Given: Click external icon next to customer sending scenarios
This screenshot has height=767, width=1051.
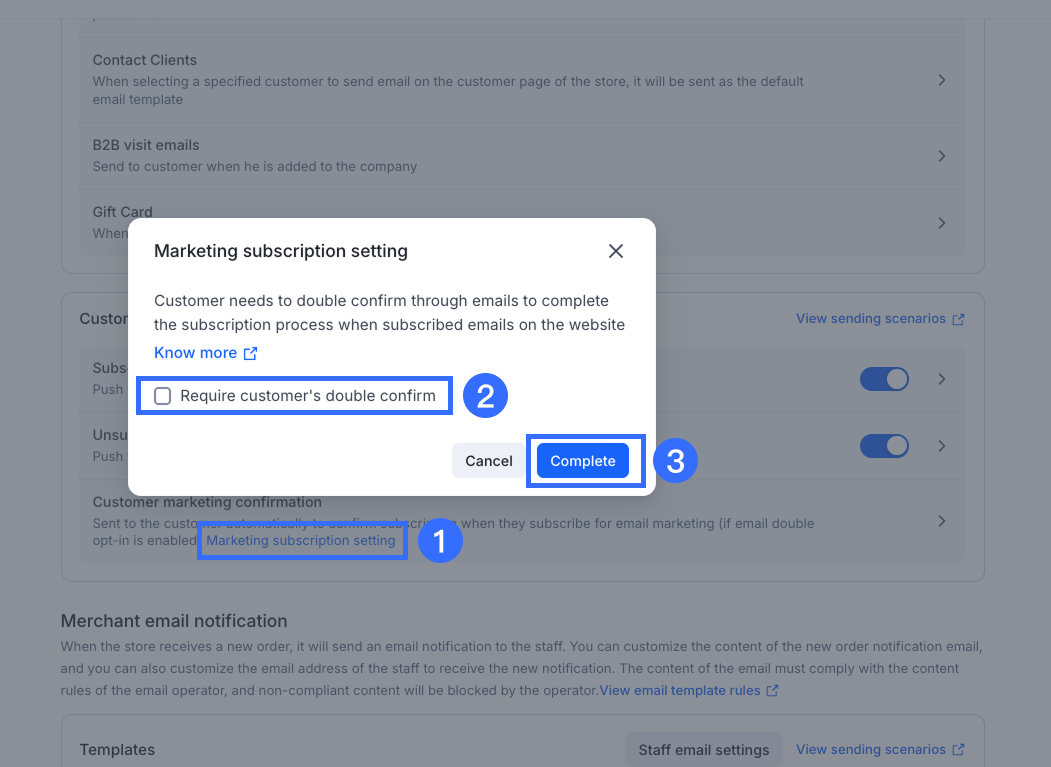Looking at the screenshot, I should point(959,320).
